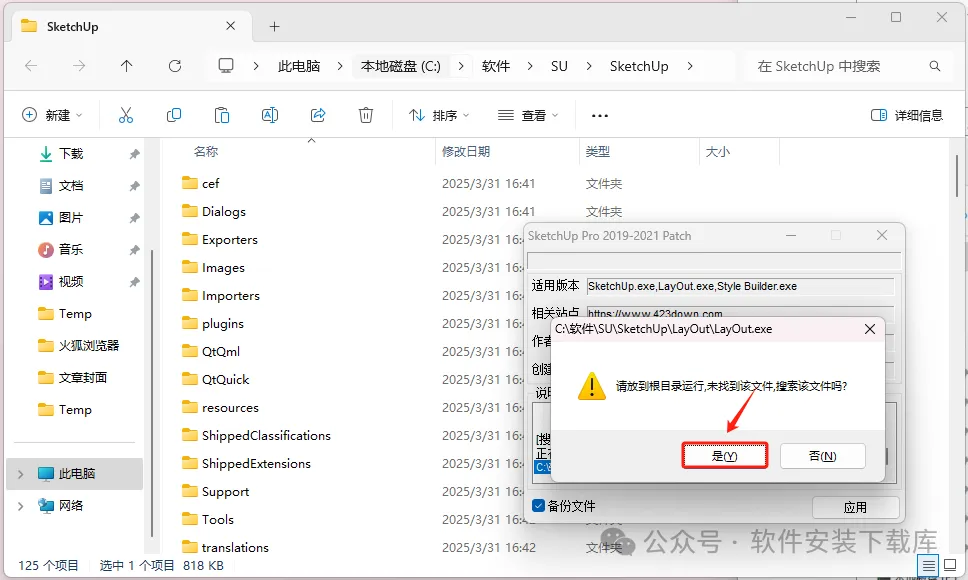This screenshot has width=968, height=580.
Task: Go forward with the right arrow
Action: click(x=79, y=66)
